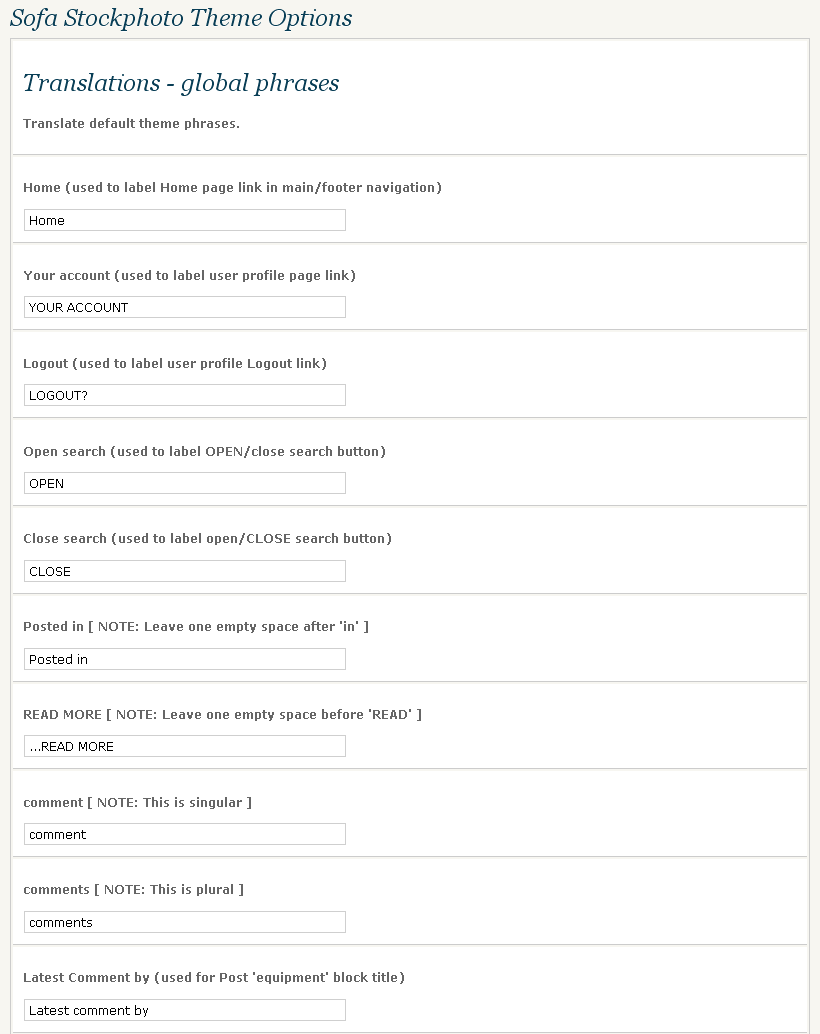Click the Open search label description
This screenshot has width=820, height=1034.
pos(205,452)
